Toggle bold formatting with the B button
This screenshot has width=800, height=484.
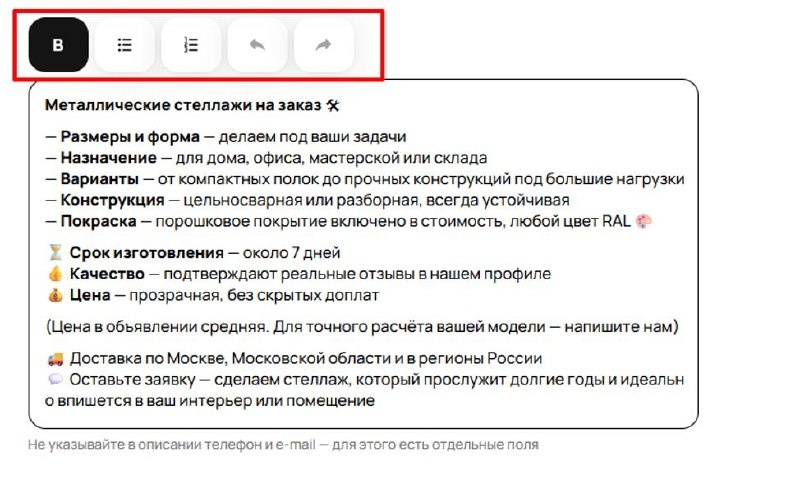pos(58,45)
